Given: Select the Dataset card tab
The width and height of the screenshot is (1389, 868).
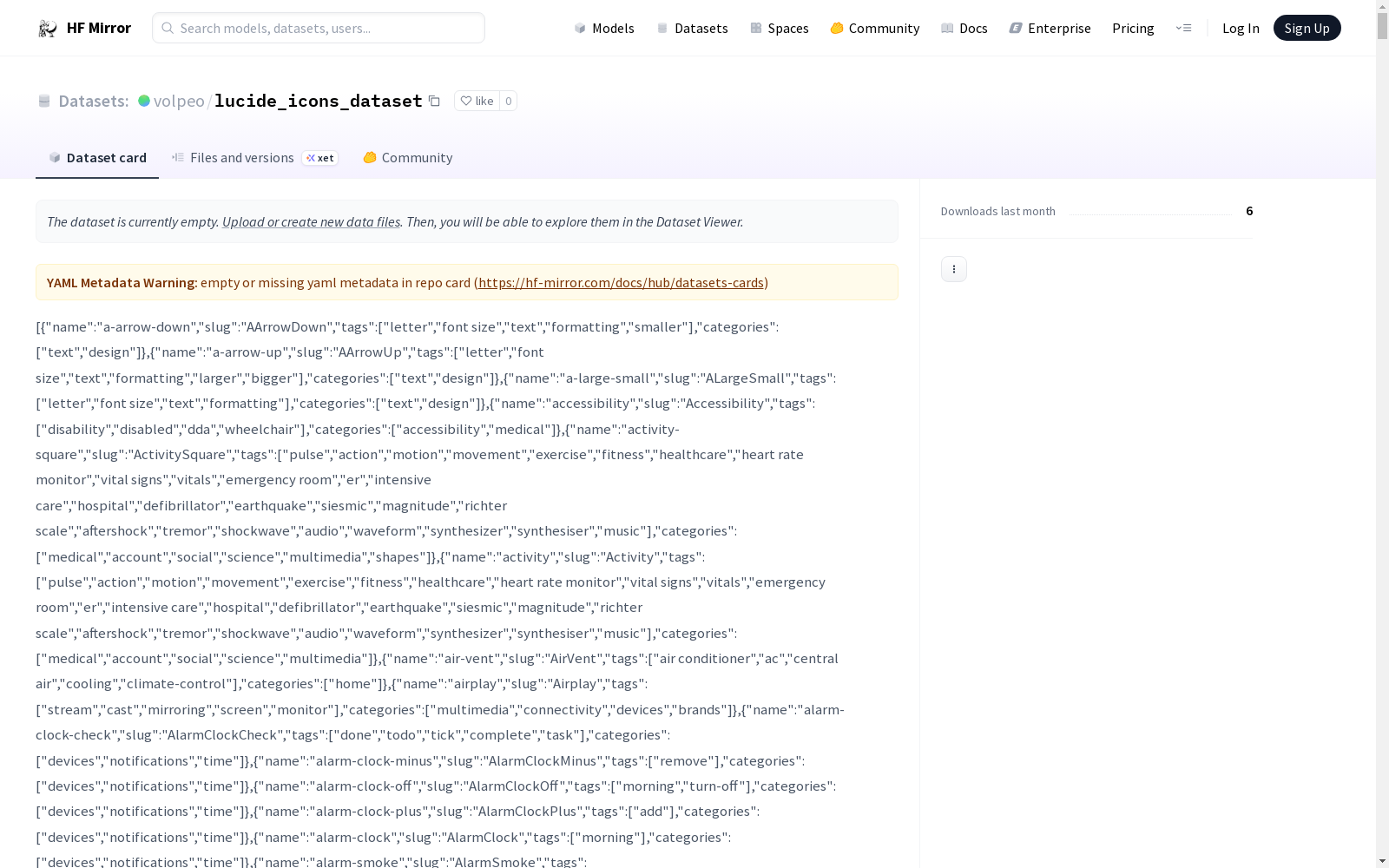Looking at the screenshot, I should point(97,157).
